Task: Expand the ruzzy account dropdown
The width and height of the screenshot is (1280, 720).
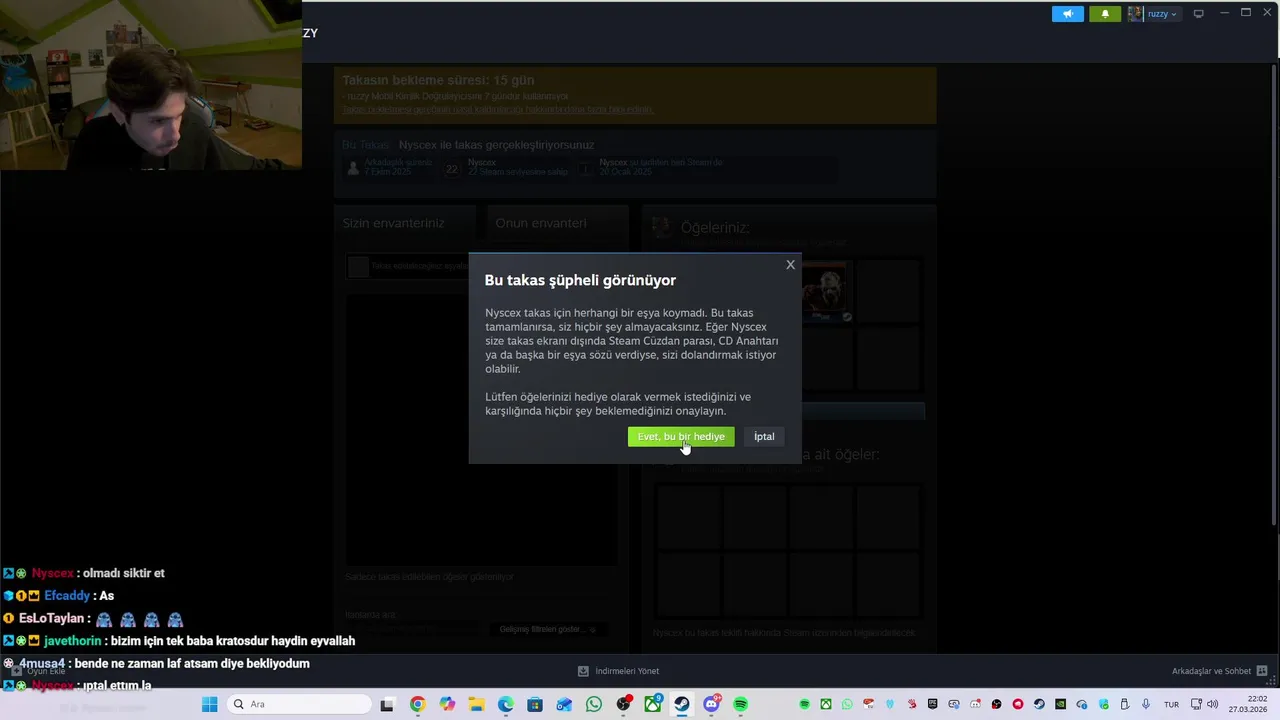Action: point(1163,14)
